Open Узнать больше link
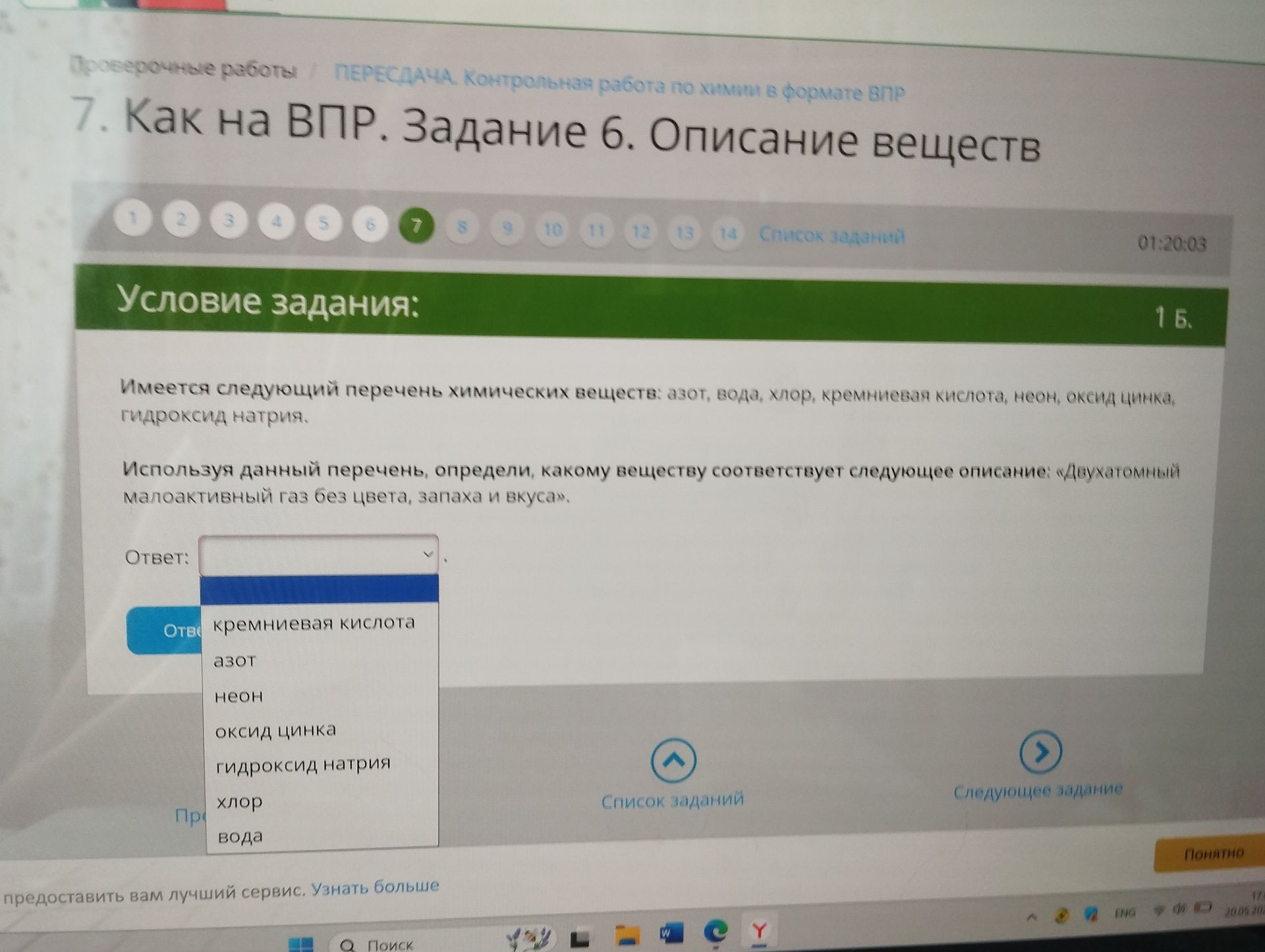Viewport: 1265px width, 952px height. (375, 887)
